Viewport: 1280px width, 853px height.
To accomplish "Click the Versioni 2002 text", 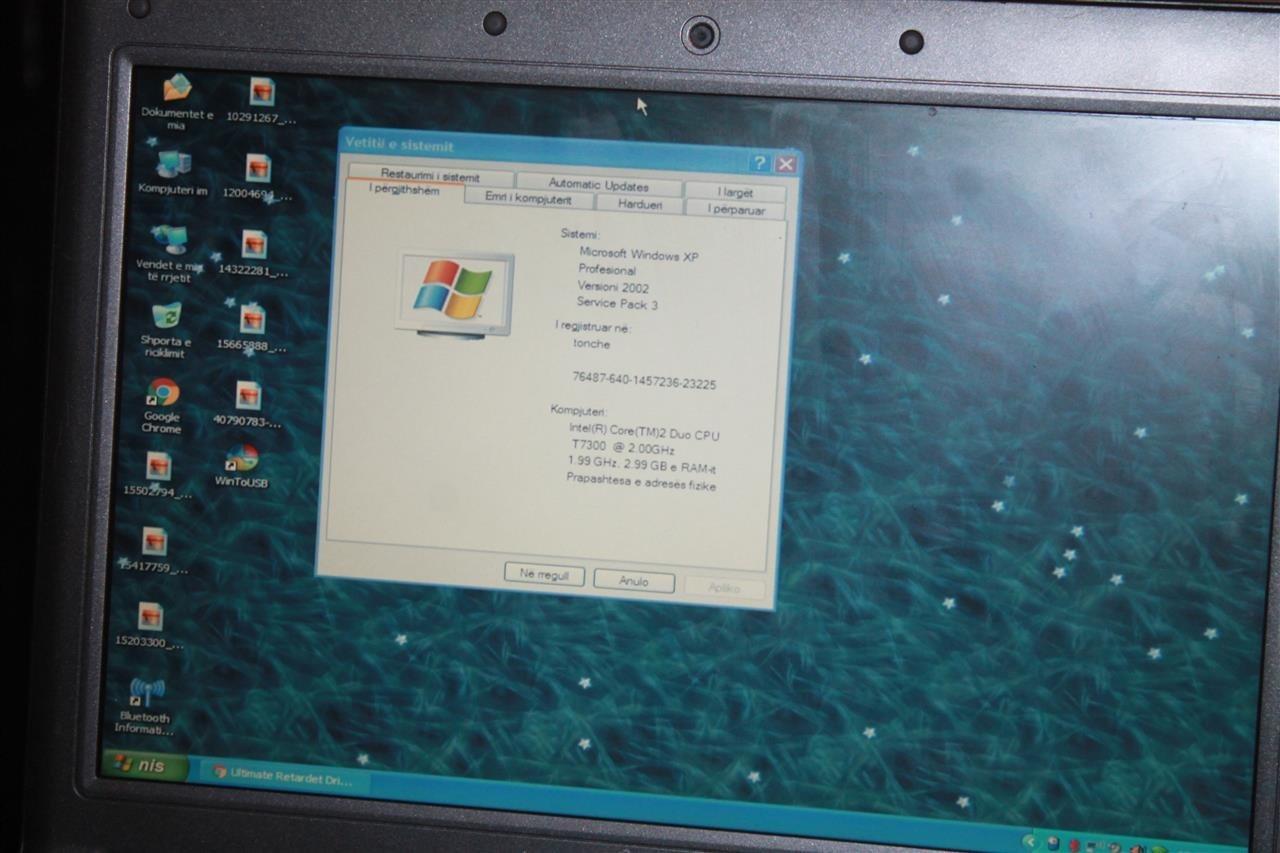I will (613, 287).
